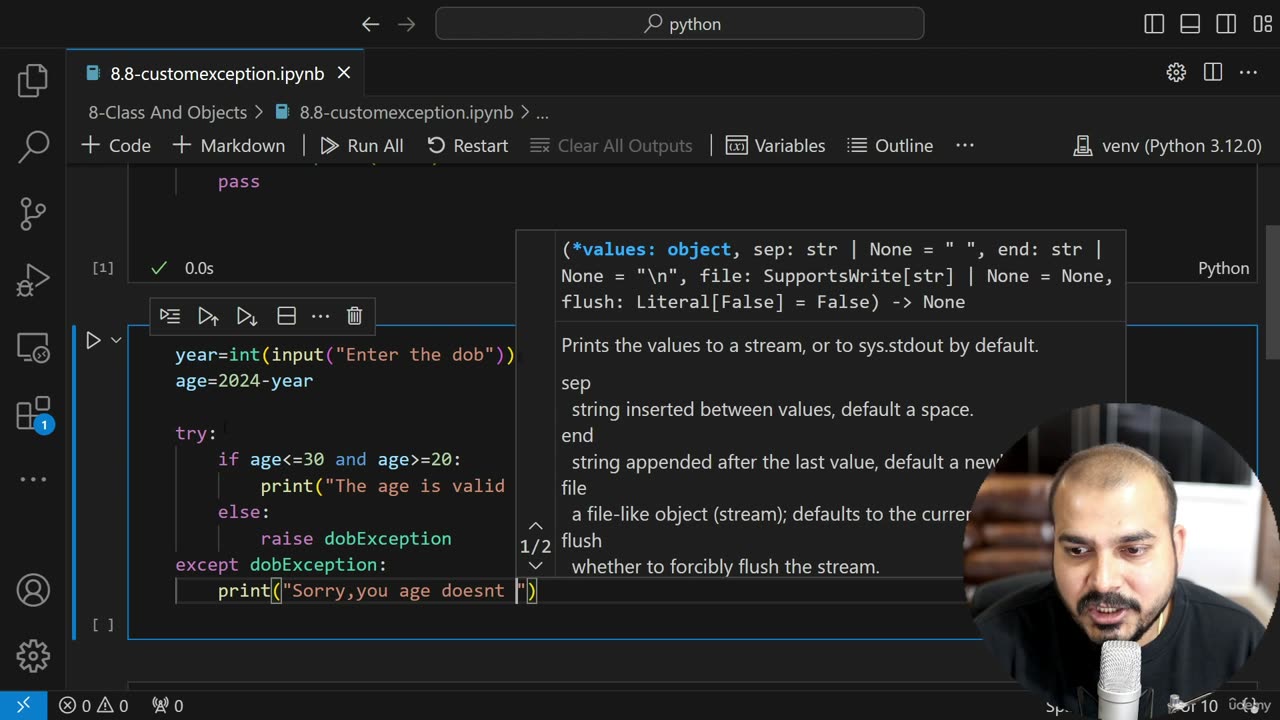Screen dimensions: 1280x720
Task: Click the 'except dobException:' line
Action: pyautogui.click(x=281, y=565)
